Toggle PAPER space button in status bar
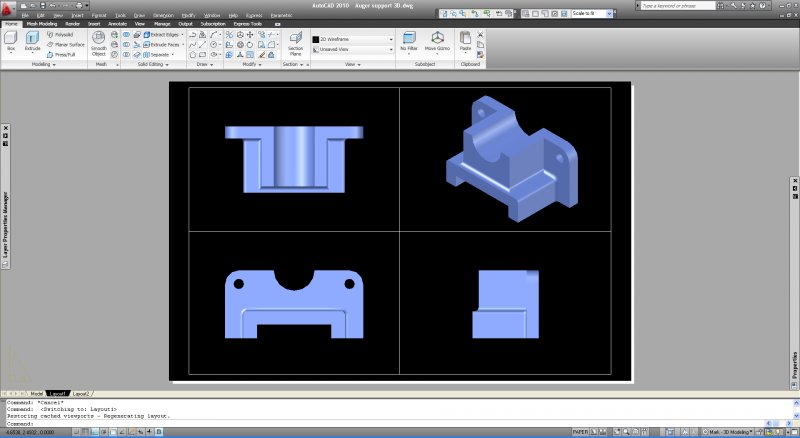 [x=580, y=432]
